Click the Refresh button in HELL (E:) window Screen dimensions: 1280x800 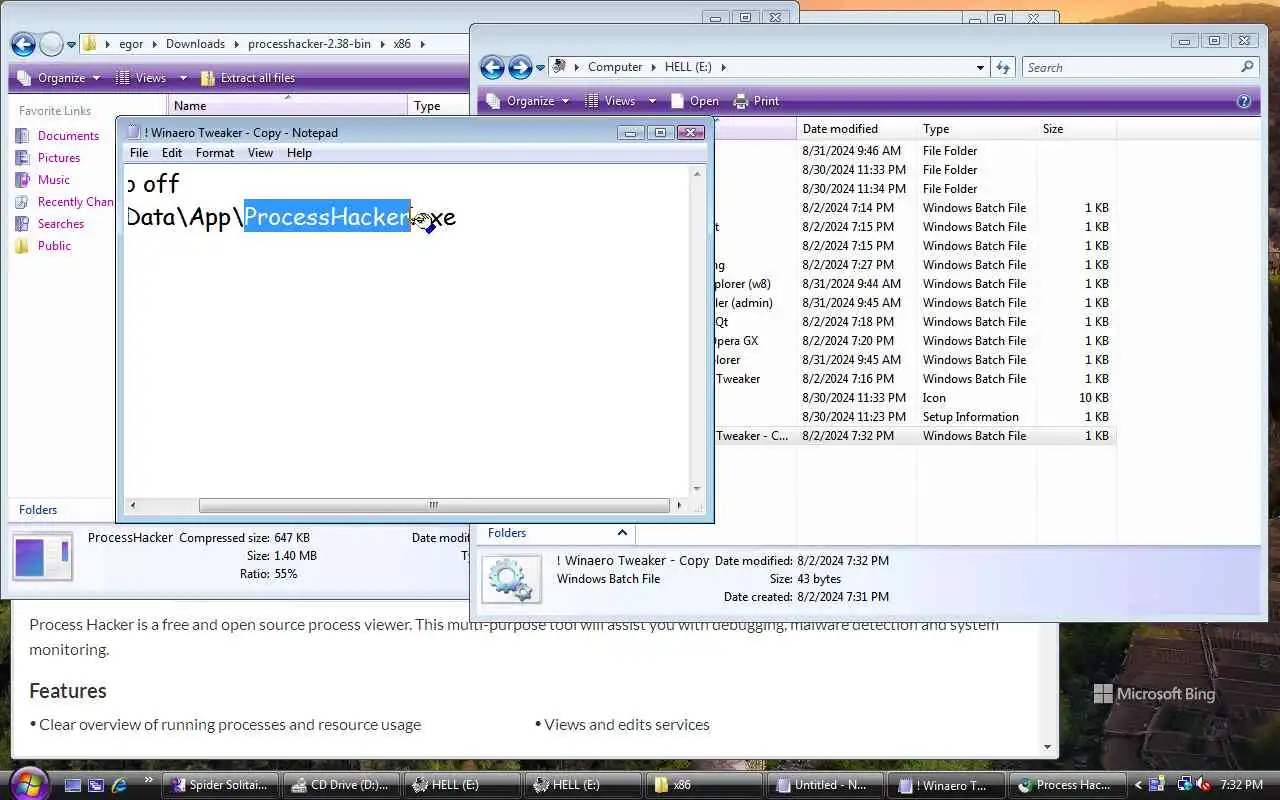[x=1003, y=67]
